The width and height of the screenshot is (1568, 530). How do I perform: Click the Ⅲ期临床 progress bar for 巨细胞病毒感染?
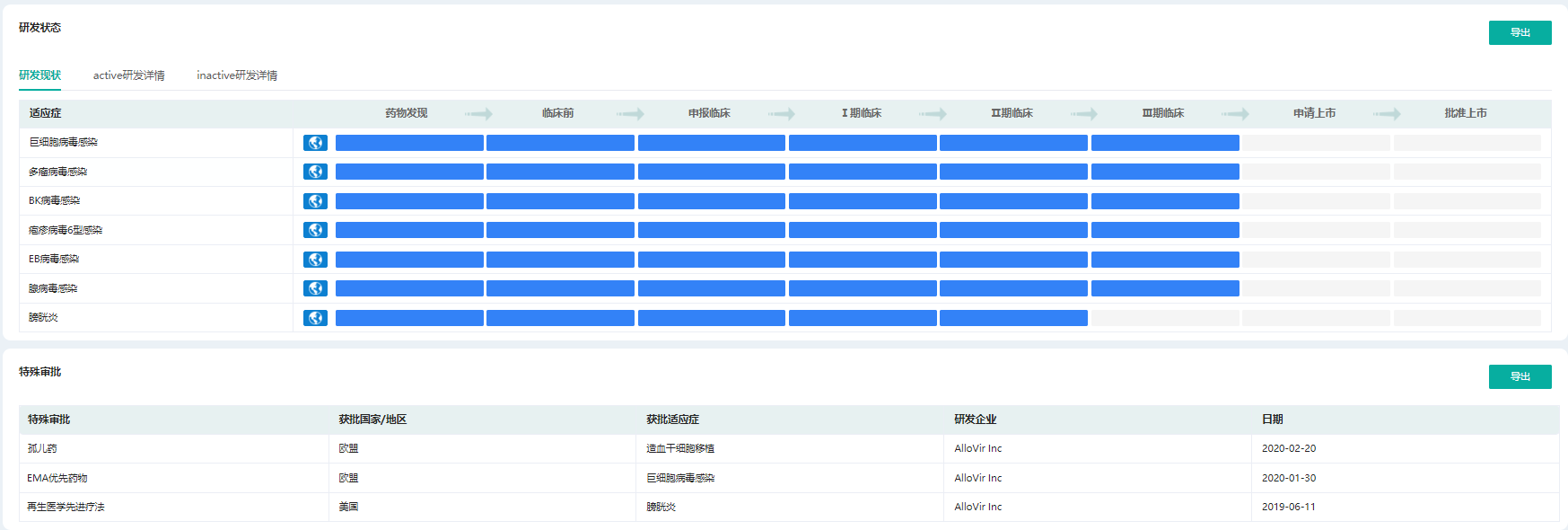pos(1164,143)
